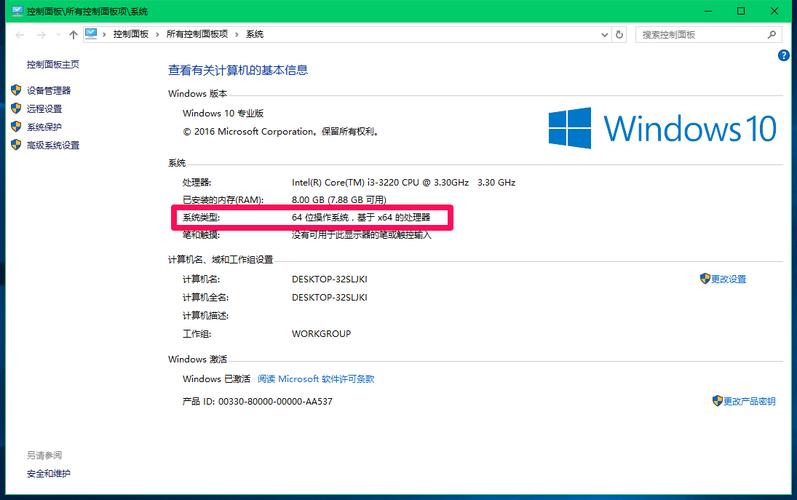Go up one level with the Up arrow
The width and height of the screenshot is (797, 500).
[73, 35]
